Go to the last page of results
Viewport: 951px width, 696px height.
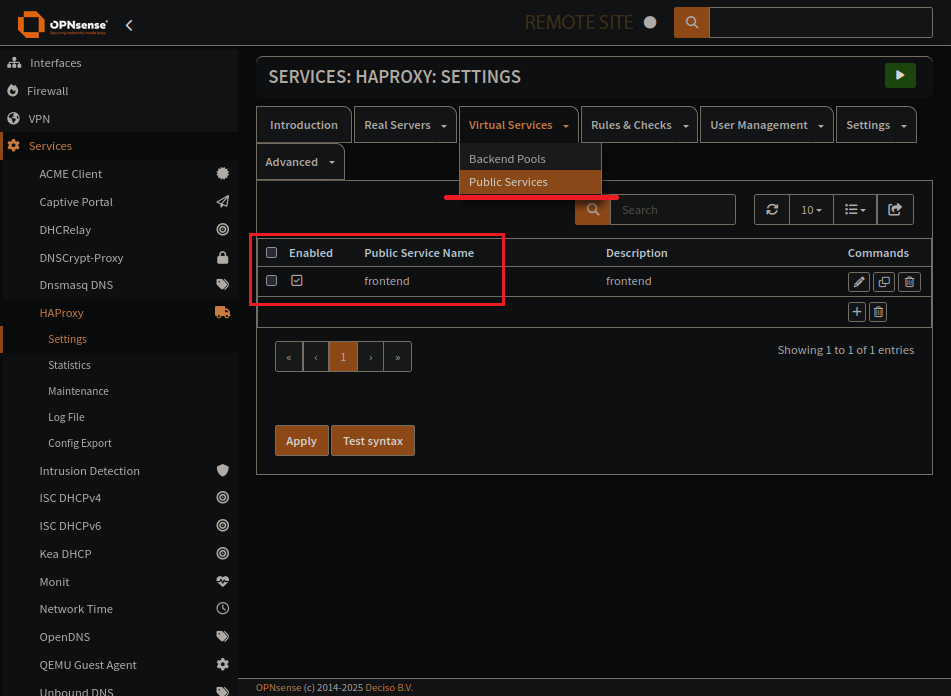[x=398, y=356]
